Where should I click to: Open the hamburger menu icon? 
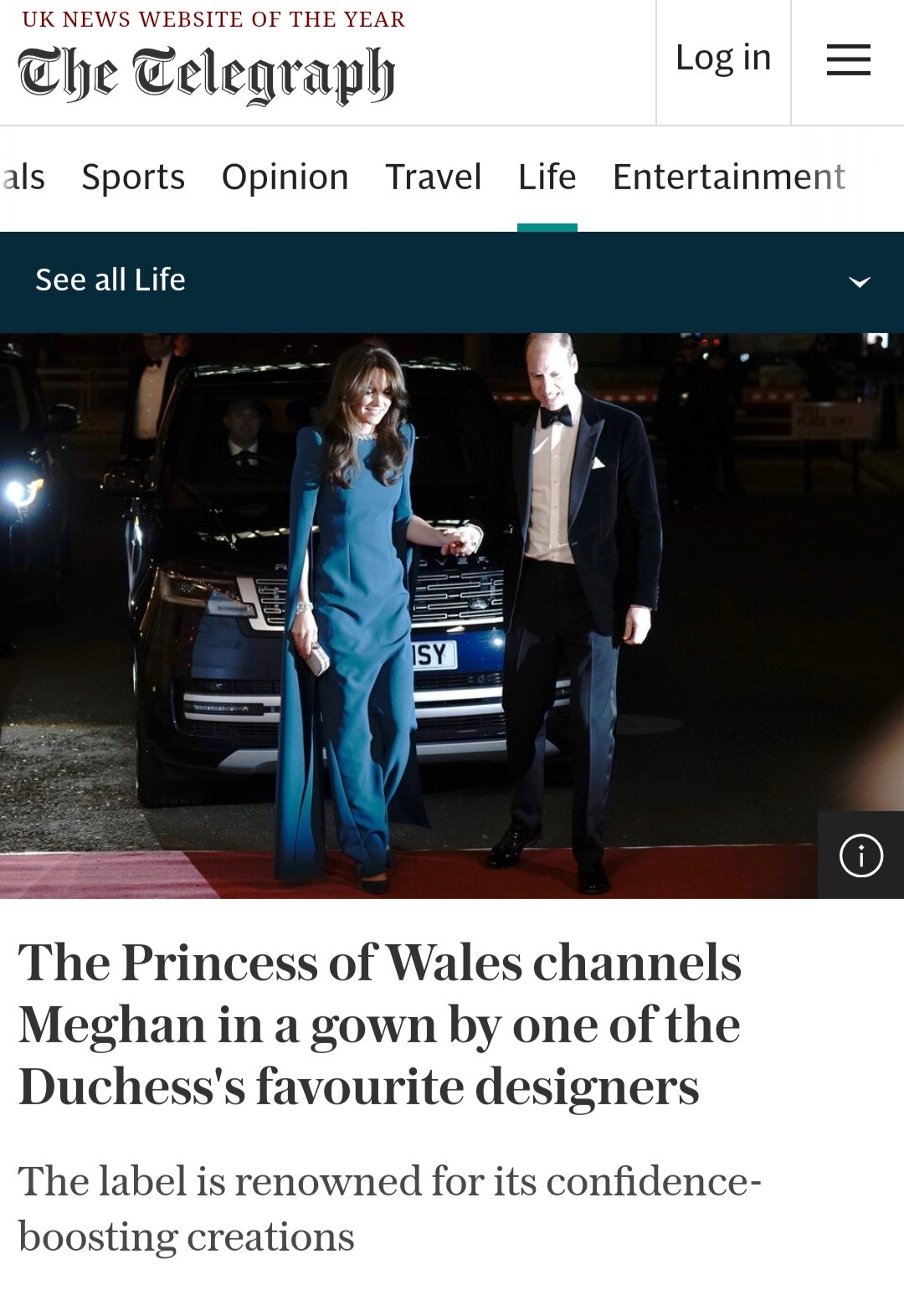(x=848, y=59)
